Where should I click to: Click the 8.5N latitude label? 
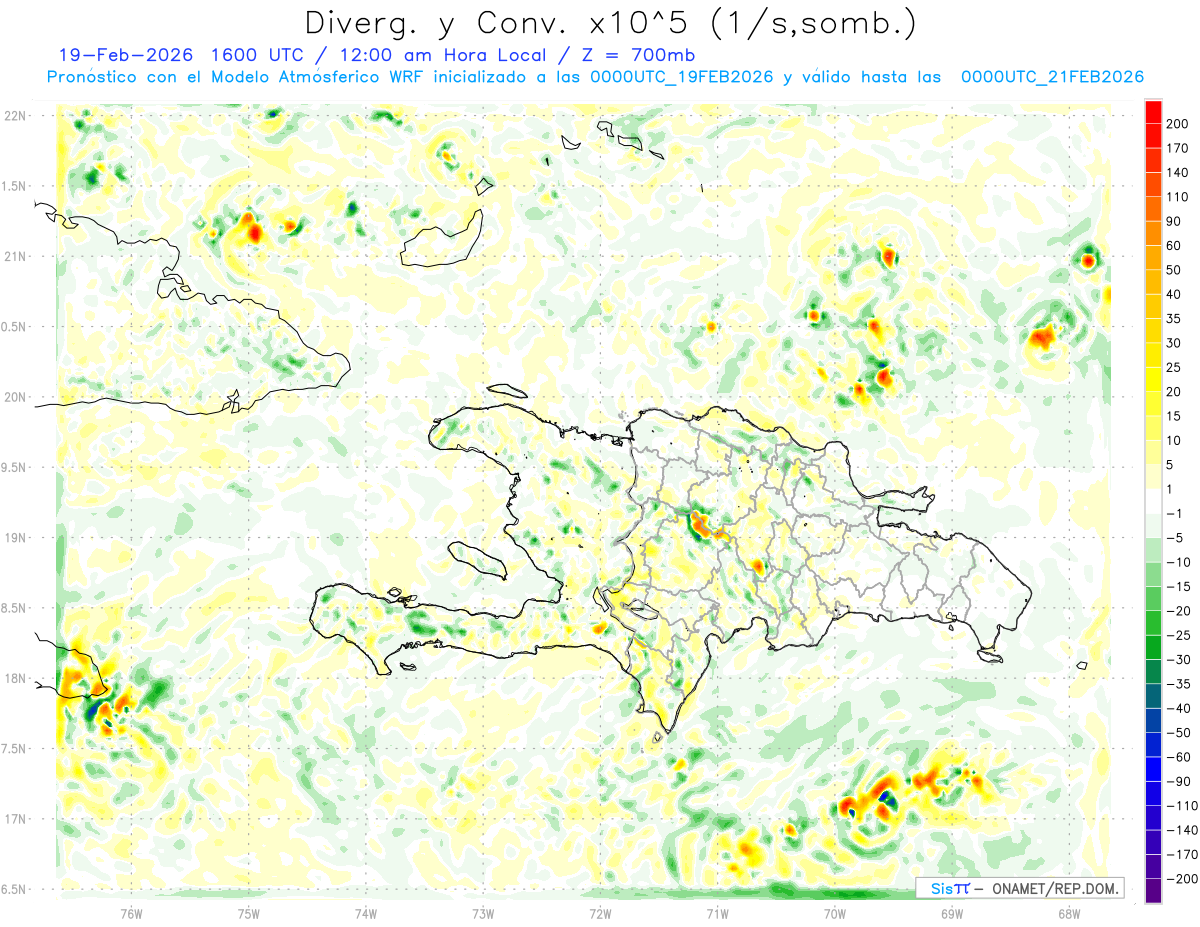14,608
